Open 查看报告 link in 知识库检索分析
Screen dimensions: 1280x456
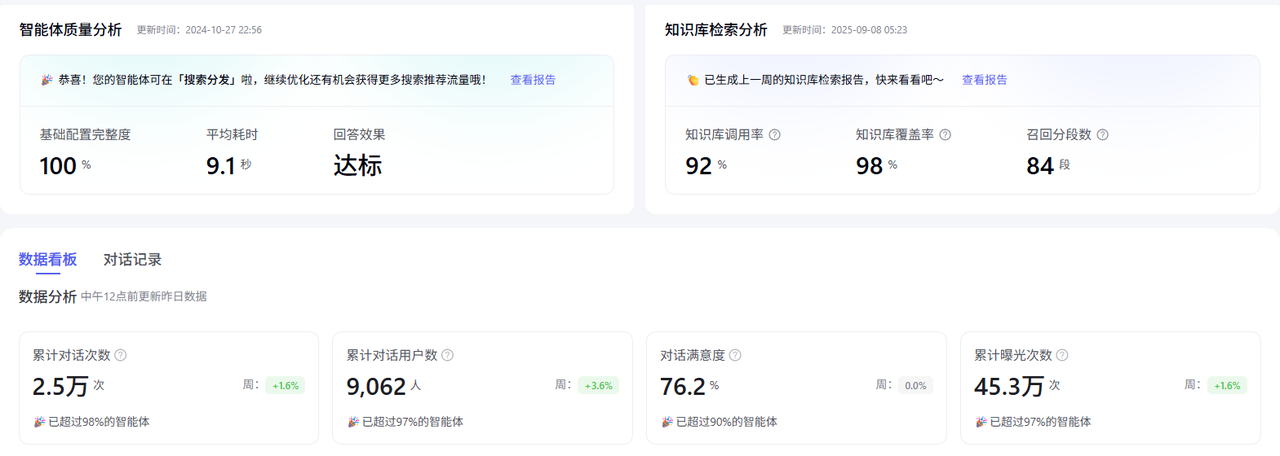coord(985,80)
